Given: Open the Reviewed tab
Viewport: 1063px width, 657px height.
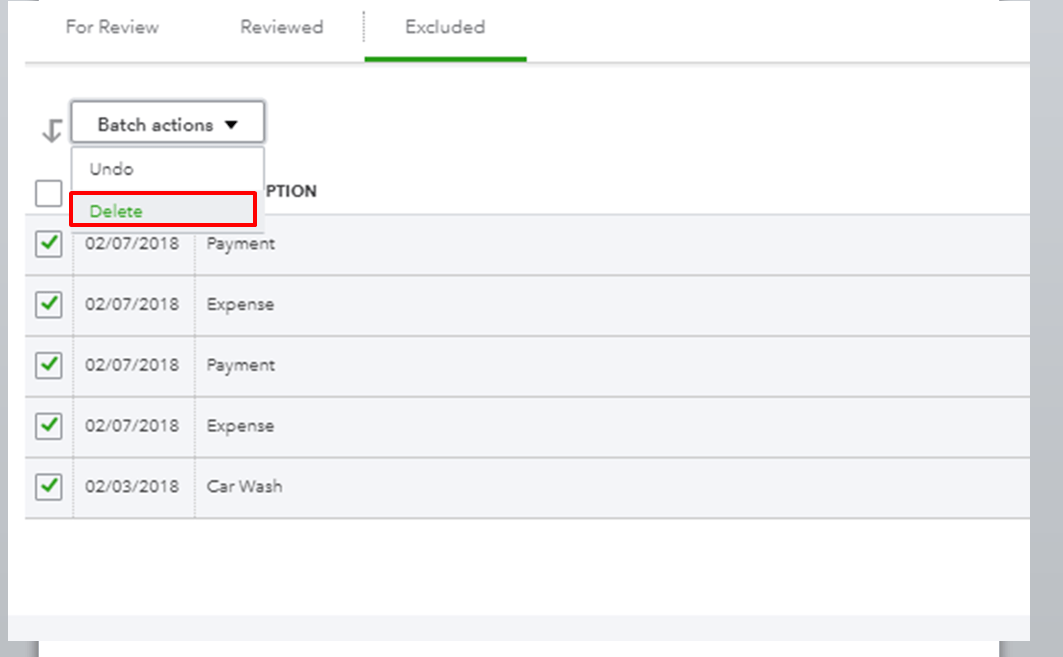Looking at the screenshot, I should coord(281,28).
